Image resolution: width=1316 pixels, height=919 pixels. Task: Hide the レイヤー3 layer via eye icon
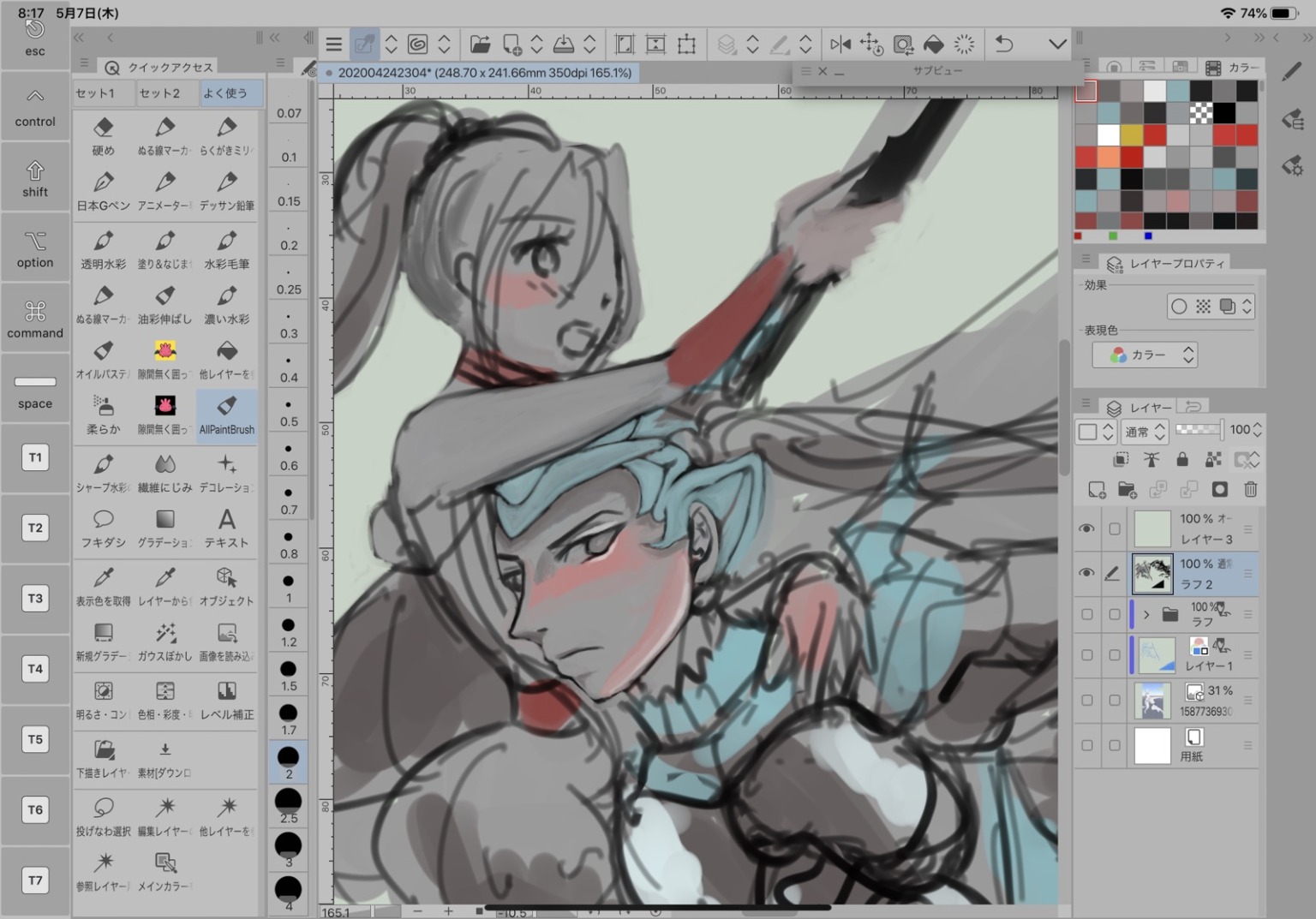pos(1086,529)
